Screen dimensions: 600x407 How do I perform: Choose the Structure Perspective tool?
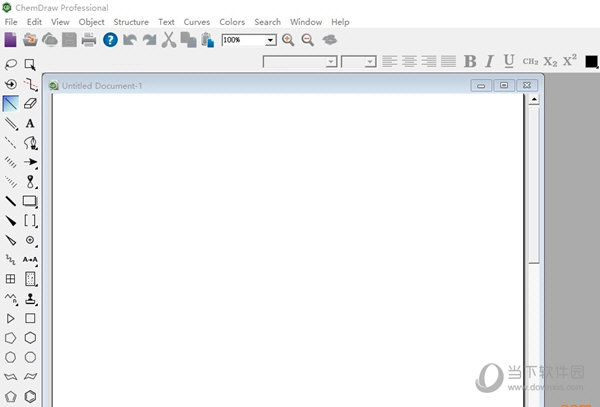coord(11,84)
